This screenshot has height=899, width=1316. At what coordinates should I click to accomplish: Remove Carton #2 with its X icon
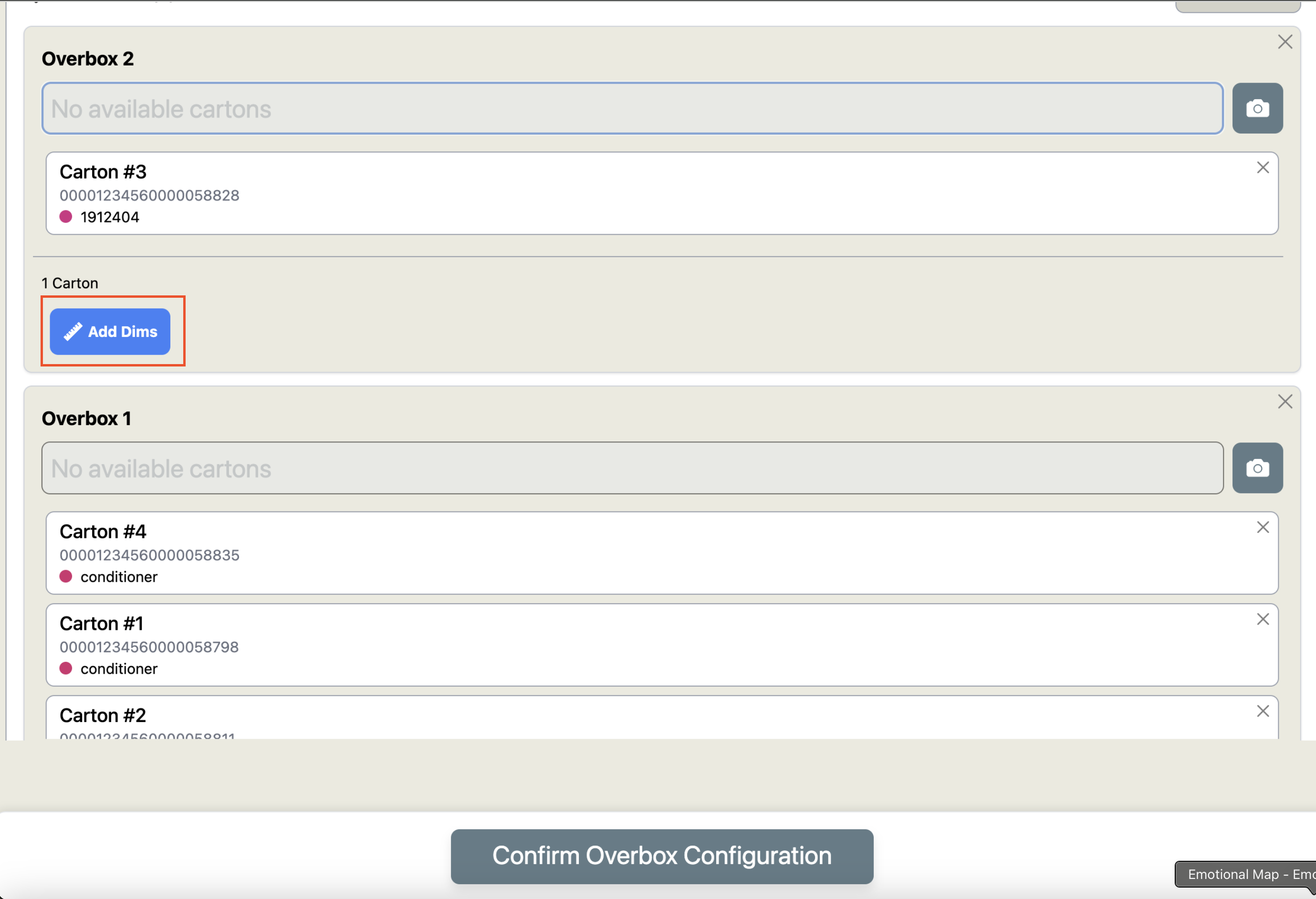pos(1262,711)
